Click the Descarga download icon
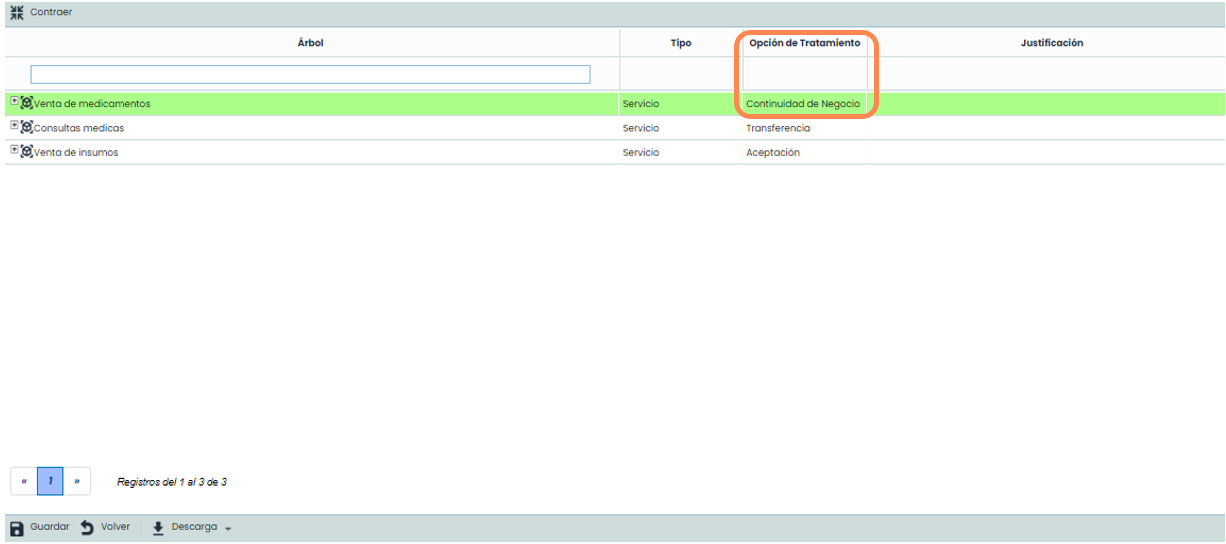1226x544 pixels. 158,528
